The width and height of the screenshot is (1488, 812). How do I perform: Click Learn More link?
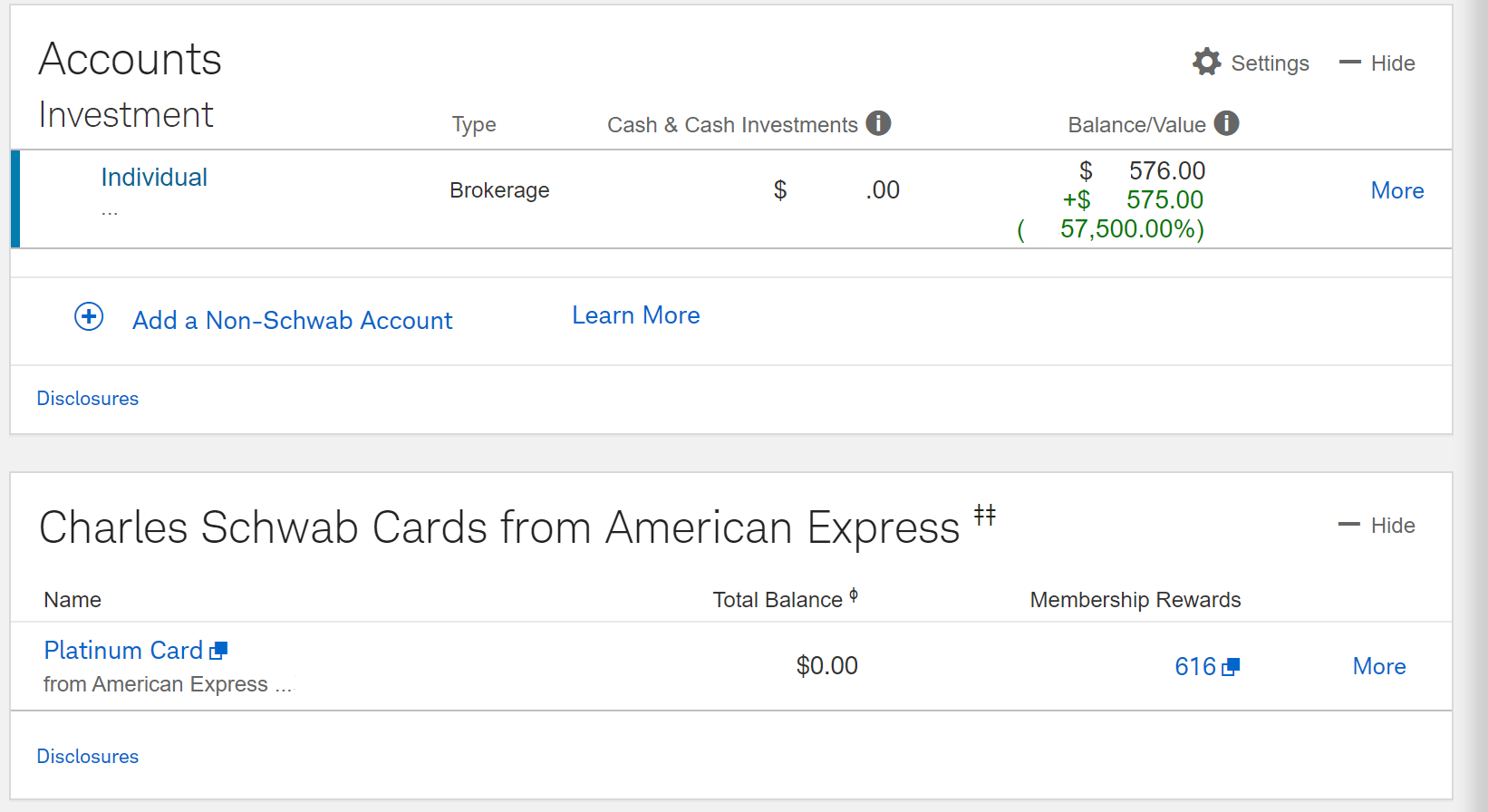click(x=636, y=315)
